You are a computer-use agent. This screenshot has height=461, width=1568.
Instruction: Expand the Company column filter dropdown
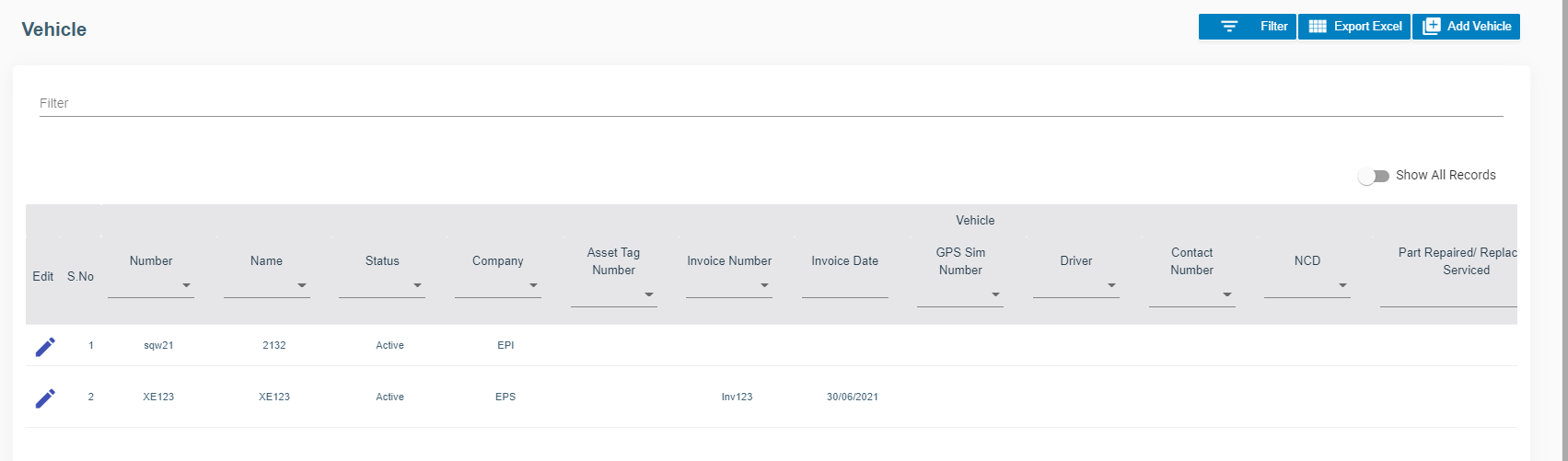534,286
